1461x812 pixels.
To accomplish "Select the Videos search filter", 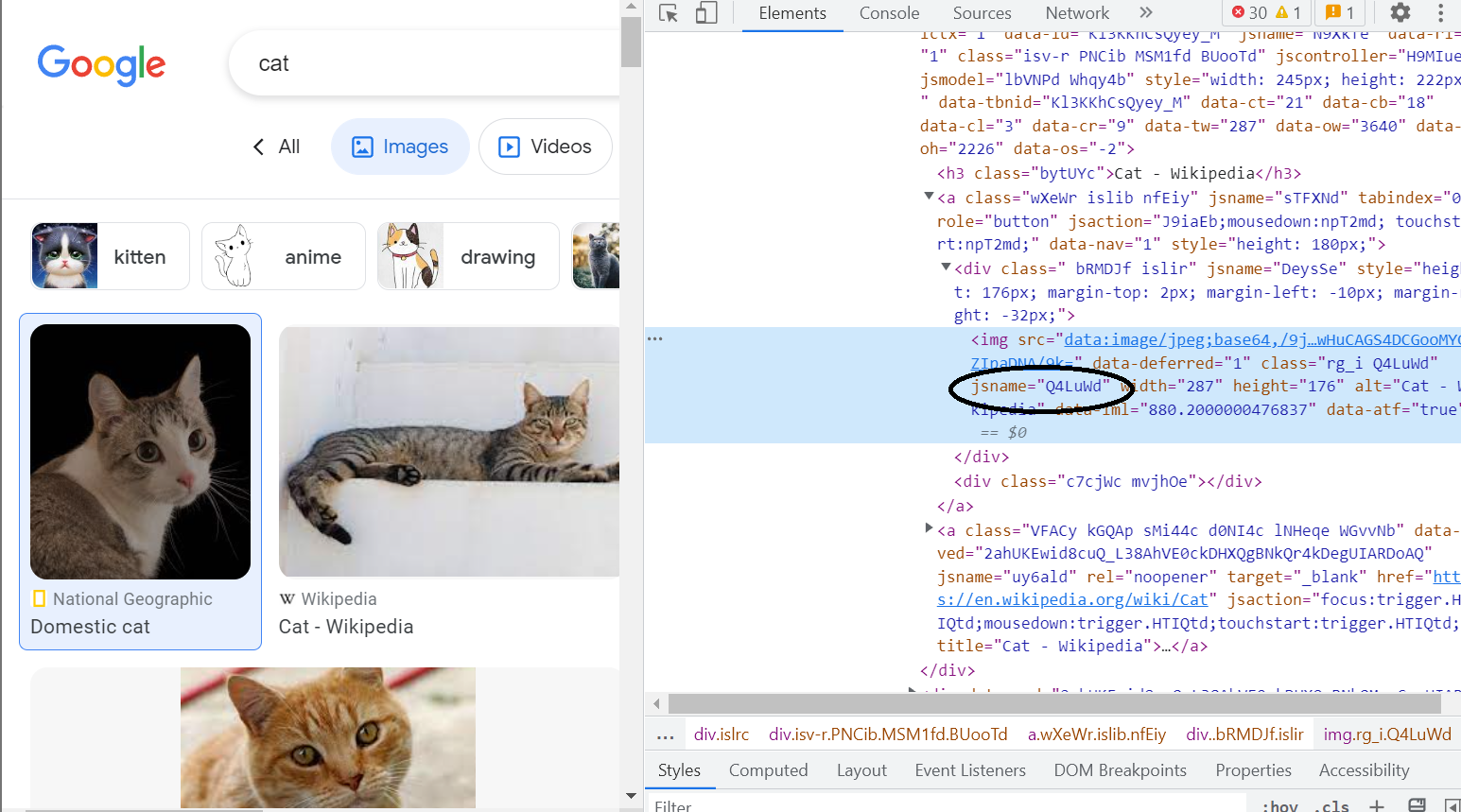I will tap(546, 147).
